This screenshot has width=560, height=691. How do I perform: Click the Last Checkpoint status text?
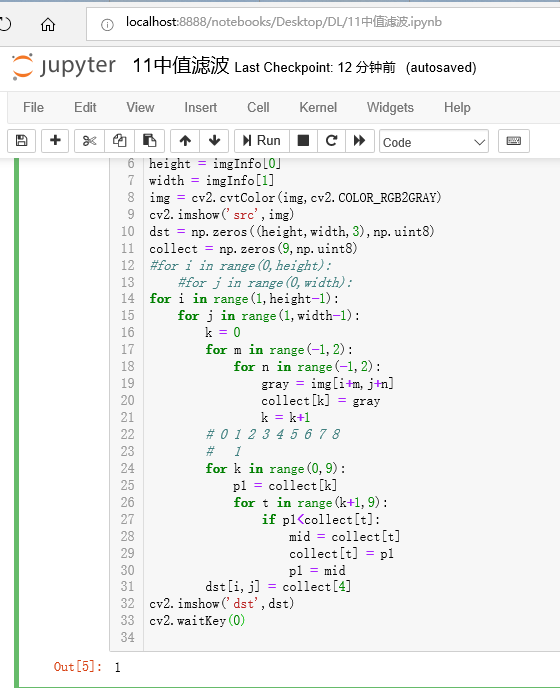click(x=315, y=67)
